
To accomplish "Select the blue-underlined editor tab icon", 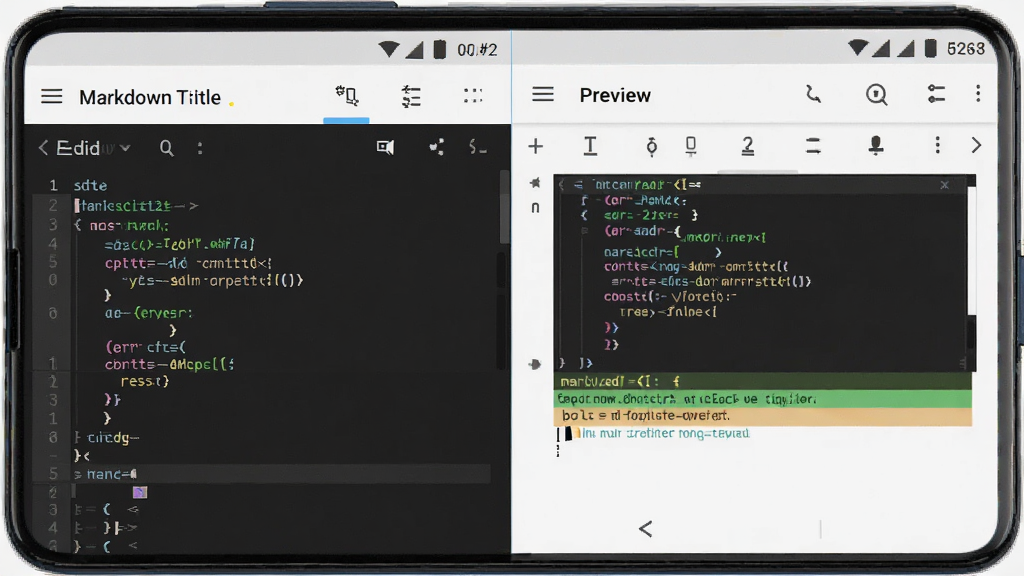I will click(x=347, y=96).
